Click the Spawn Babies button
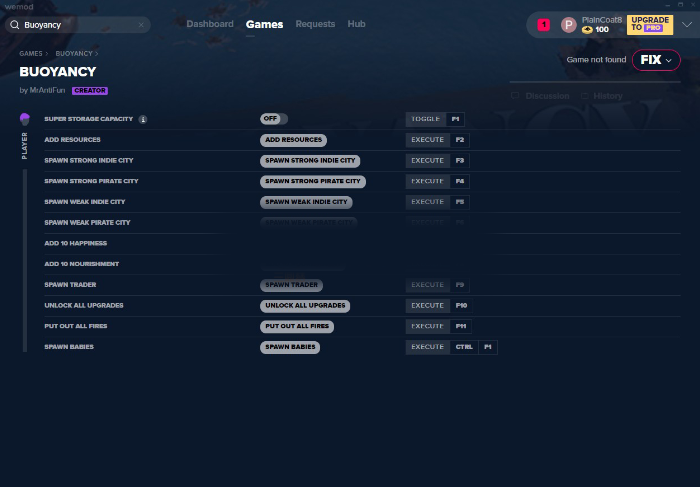The width and height of the screenshot is (700, 487). click(290, 347)
